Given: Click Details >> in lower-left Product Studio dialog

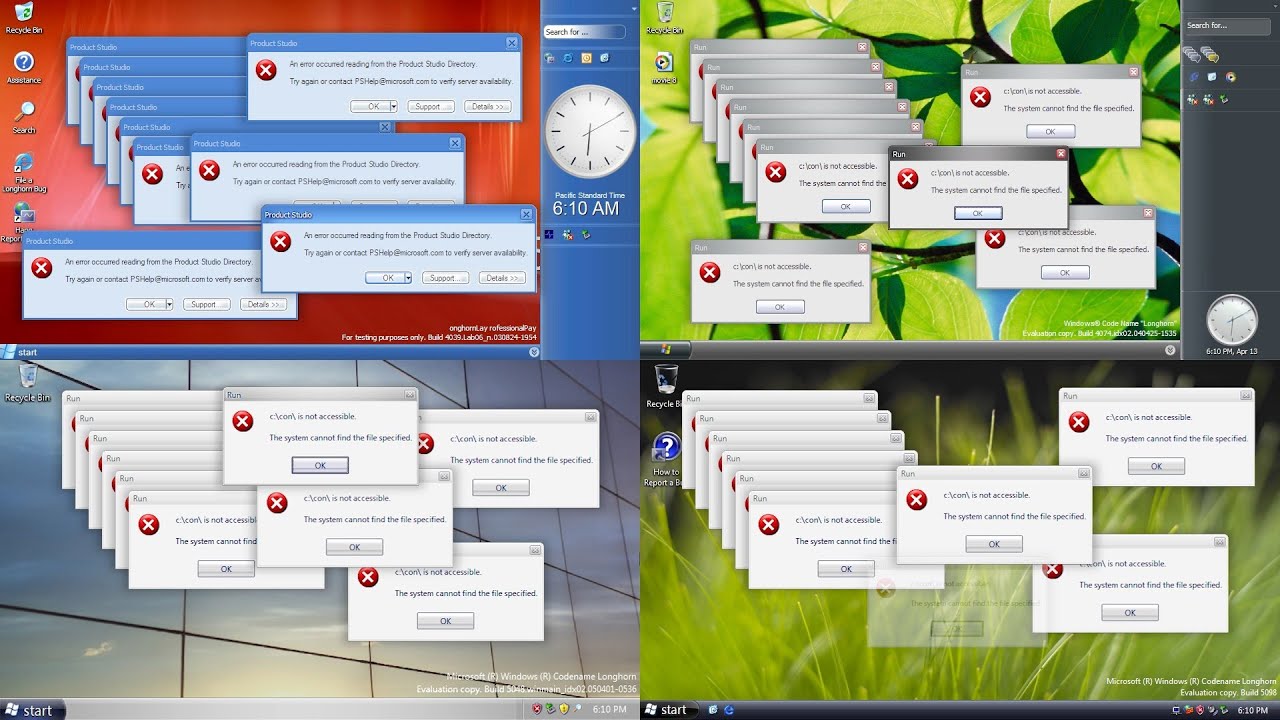Looking at the screenshot, I should tap(264, 304).
